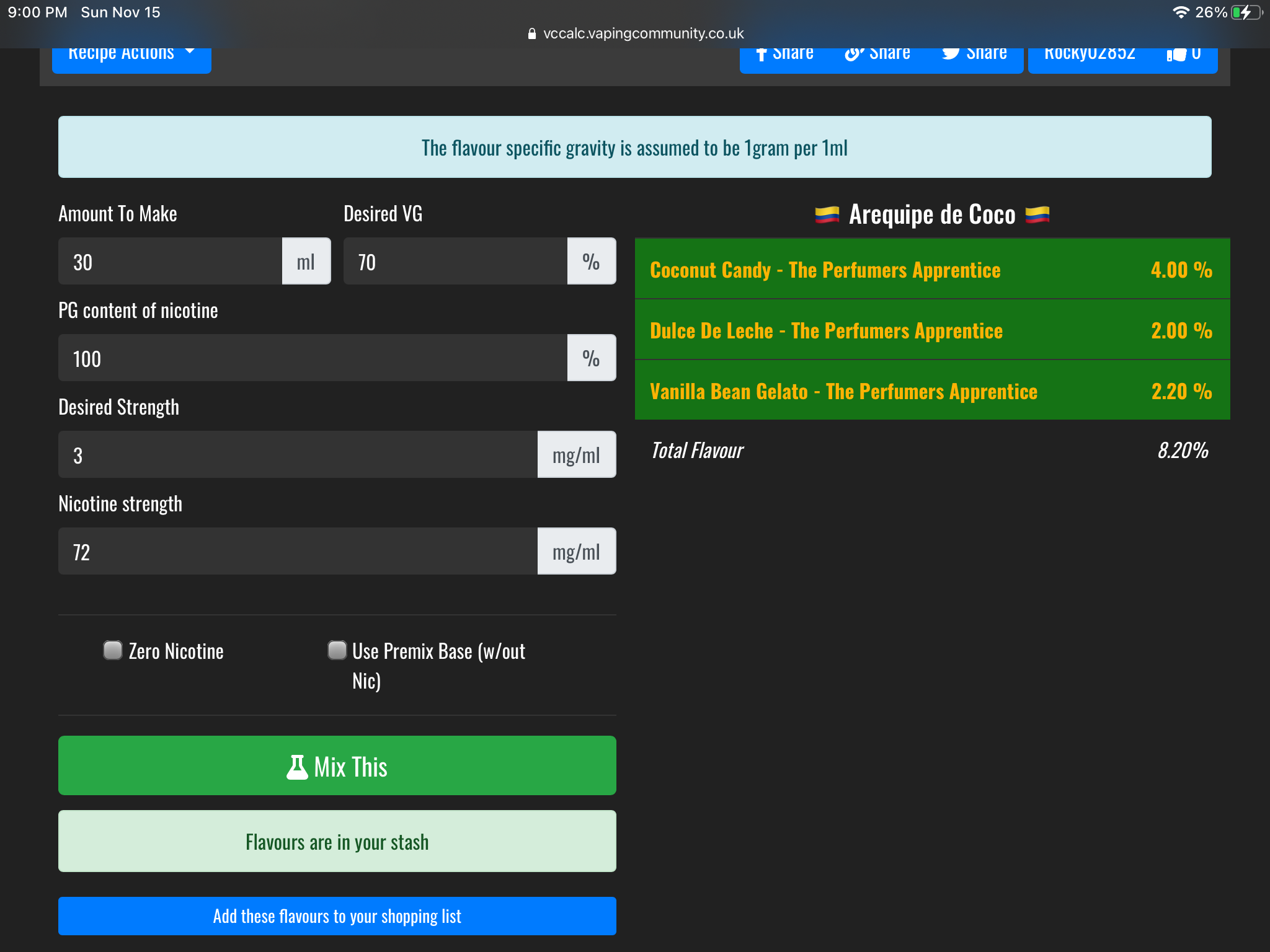Click the Wi-Fi status icon
This screenshot has width=1270, height=952.
[x=1181, y=12]
